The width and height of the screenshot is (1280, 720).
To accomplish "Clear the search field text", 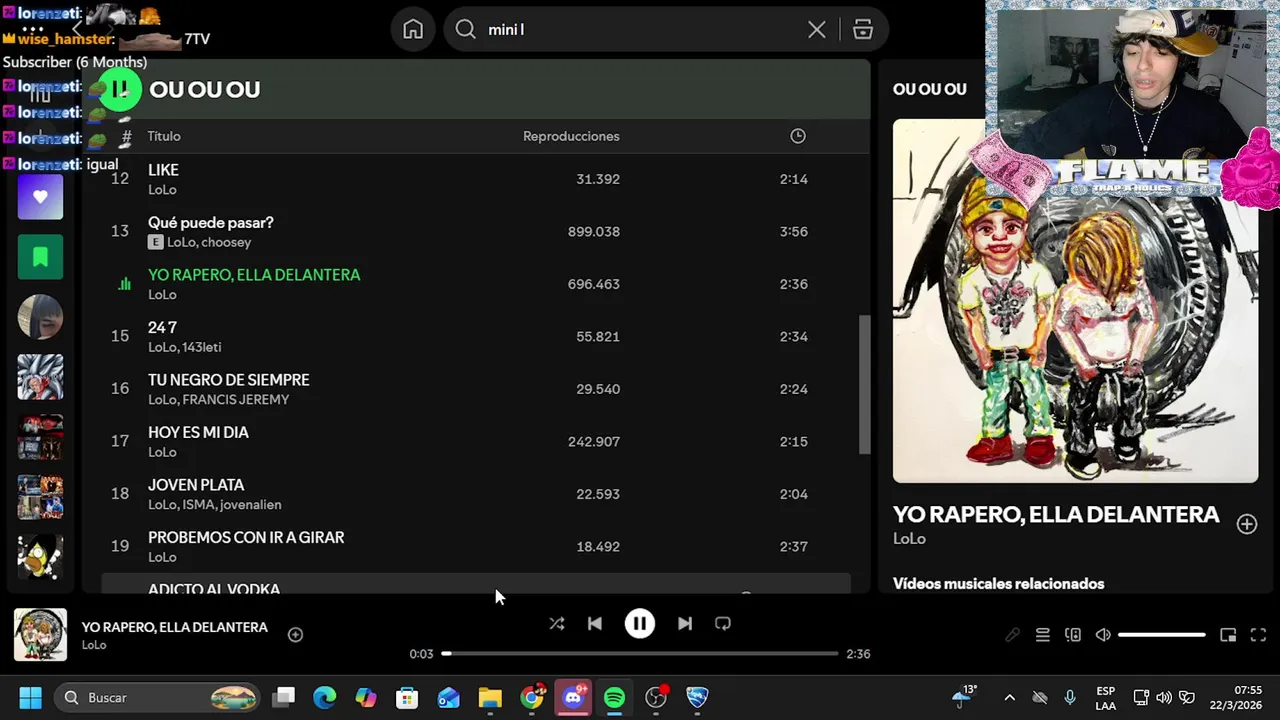I will [x=817, y=30].
